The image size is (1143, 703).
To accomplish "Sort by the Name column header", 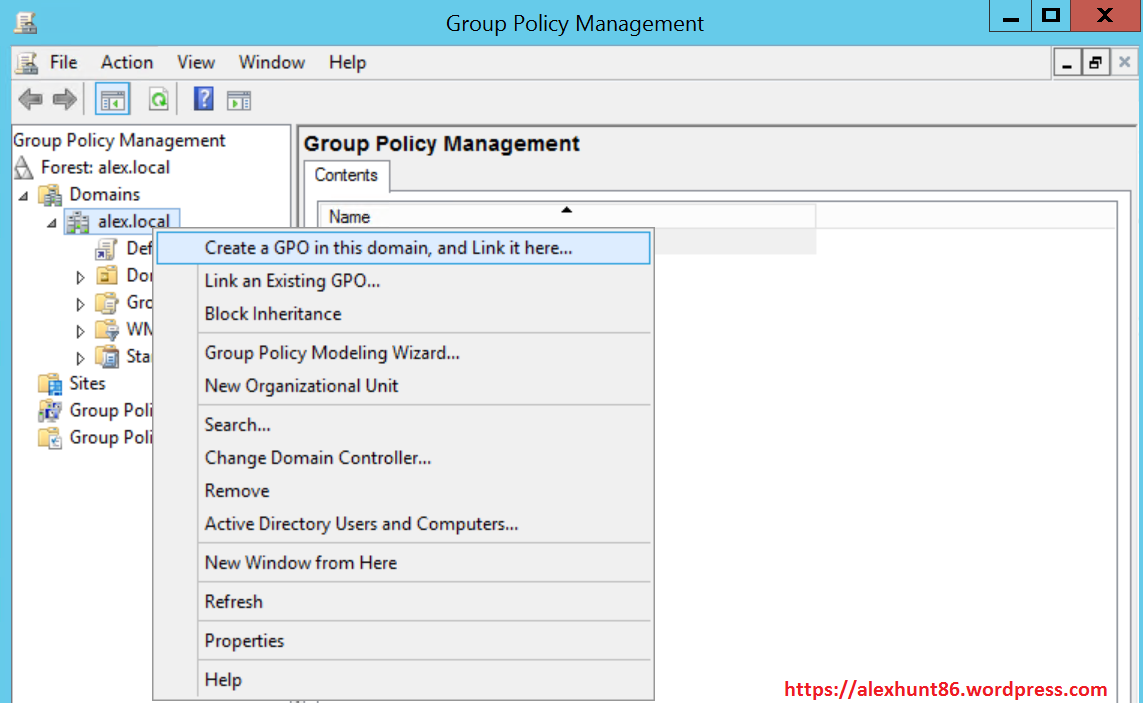I will 350,217.
